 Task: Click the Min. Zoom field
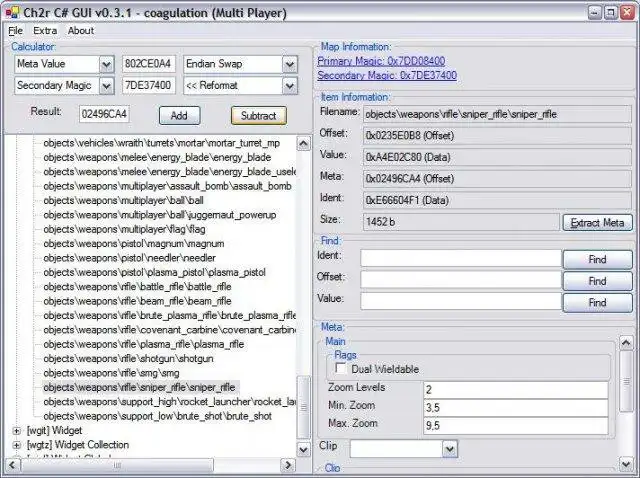516,407
